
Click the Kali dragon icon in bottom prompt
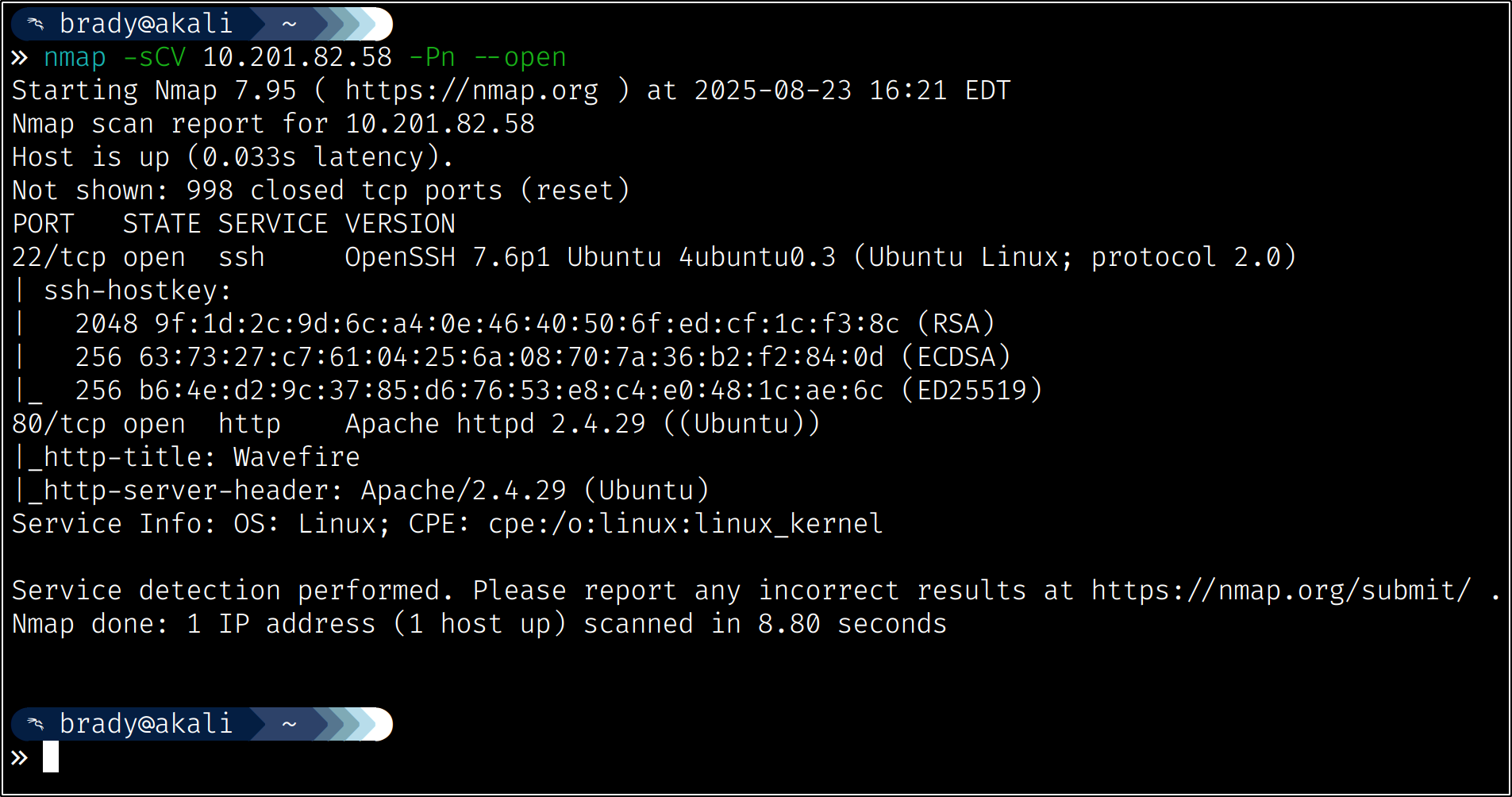[x=36, y=724]
